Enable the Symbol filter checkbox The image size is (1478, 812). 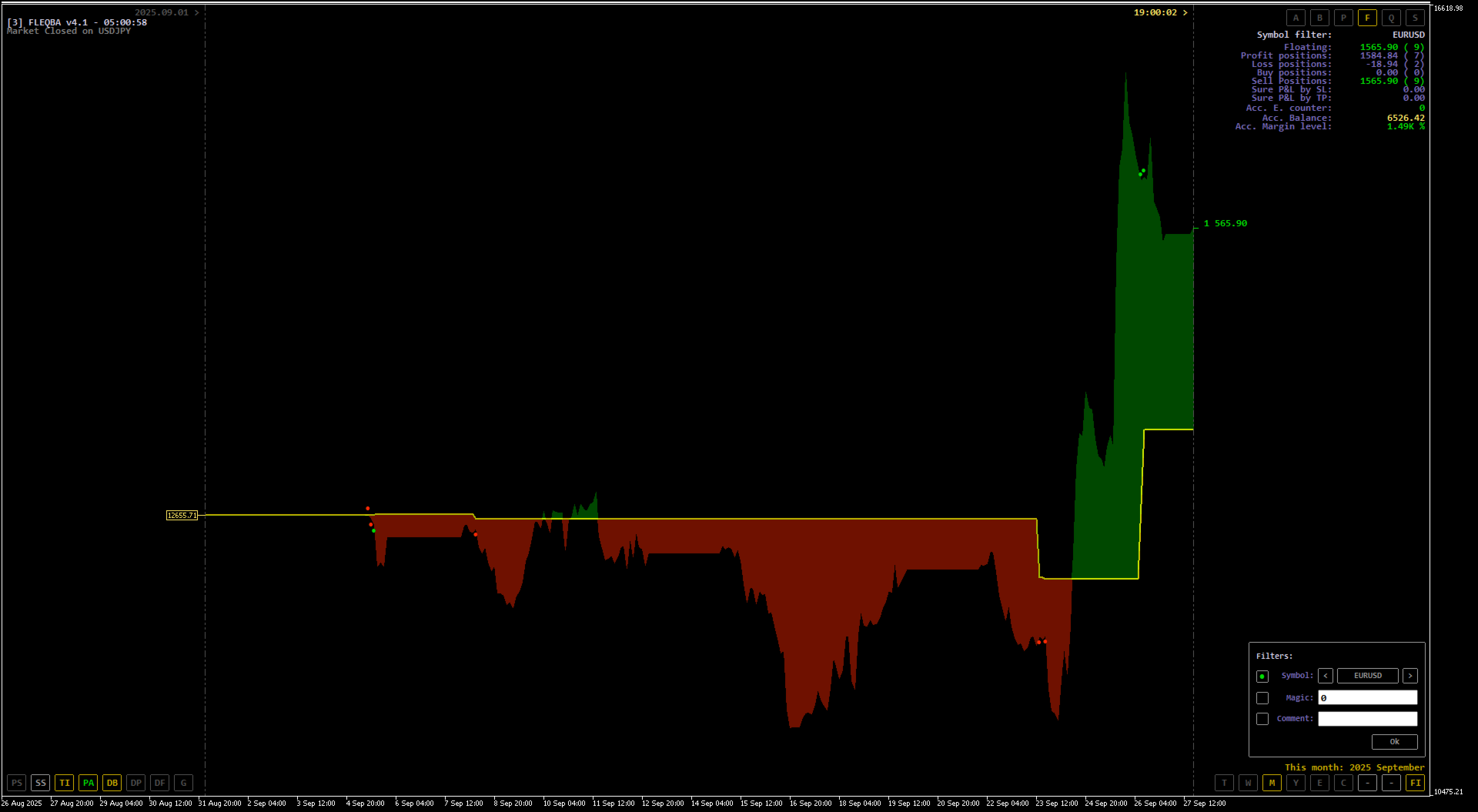pyautogui.click(x=1262, y=677)
